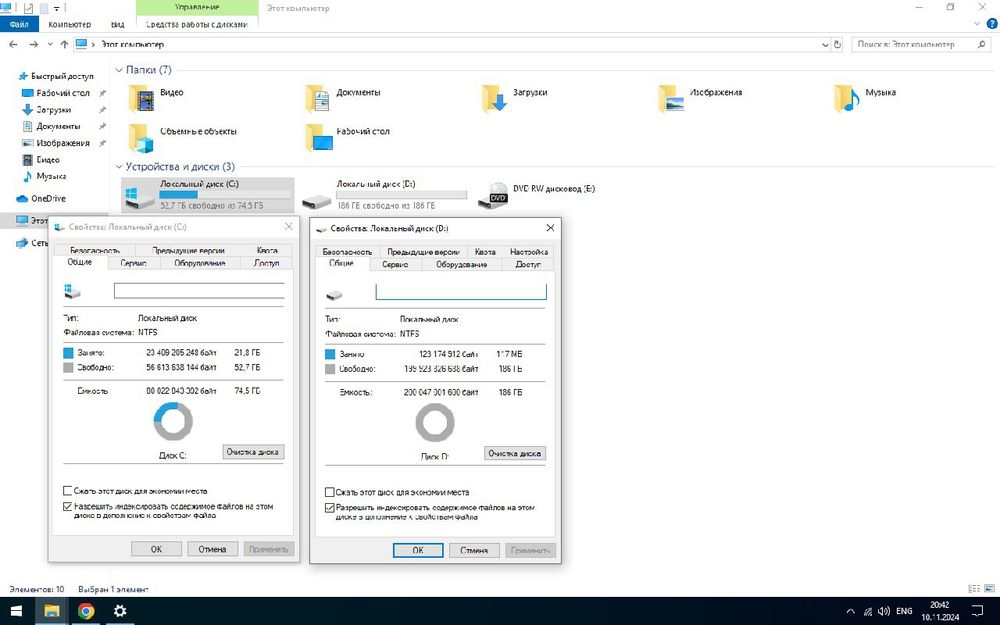The width and height of the screenshot is (1000, 625).
Task: Select the Локальный диск (D:) drive icon
Action: point(316,202)
